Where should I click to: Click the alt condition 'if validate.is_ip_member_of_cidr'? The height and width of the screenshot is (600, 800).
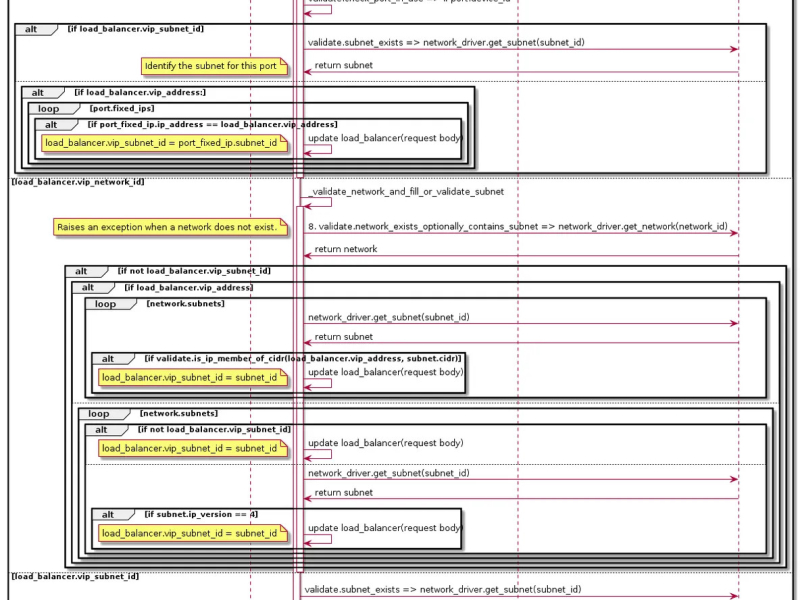[x=303, y=359]
